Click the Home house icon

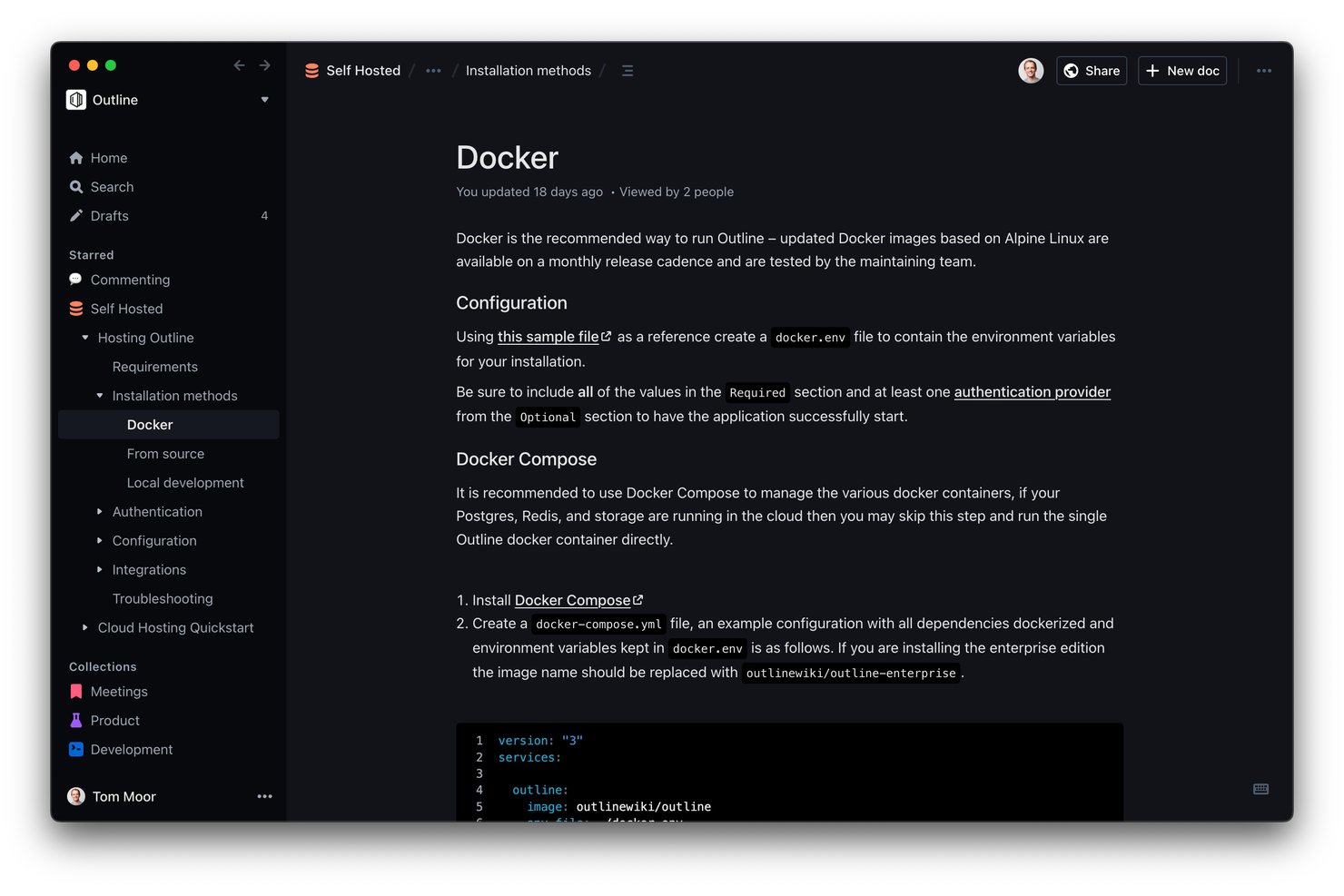click(76, 158)
